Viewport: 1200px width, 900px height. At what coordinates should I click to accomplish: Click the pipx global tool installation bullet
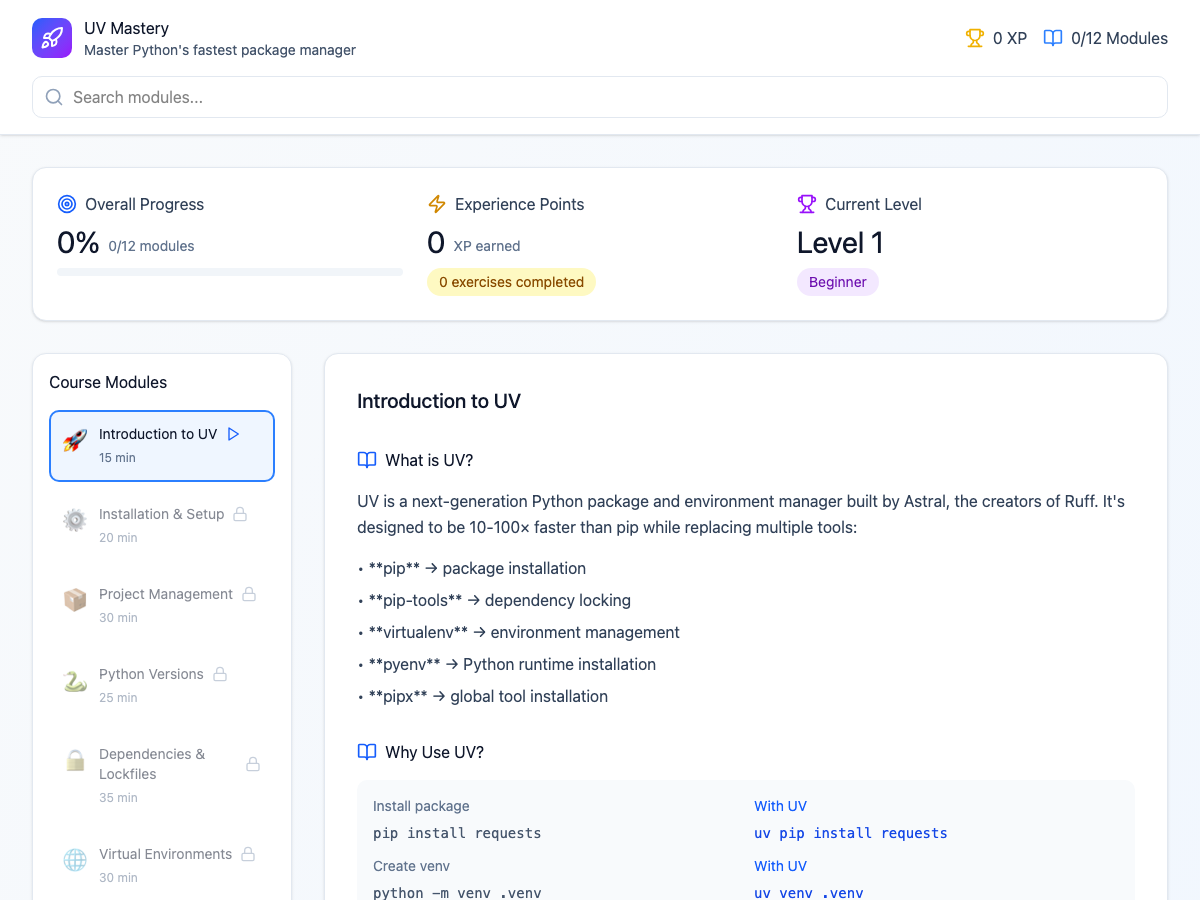[482, 696]
